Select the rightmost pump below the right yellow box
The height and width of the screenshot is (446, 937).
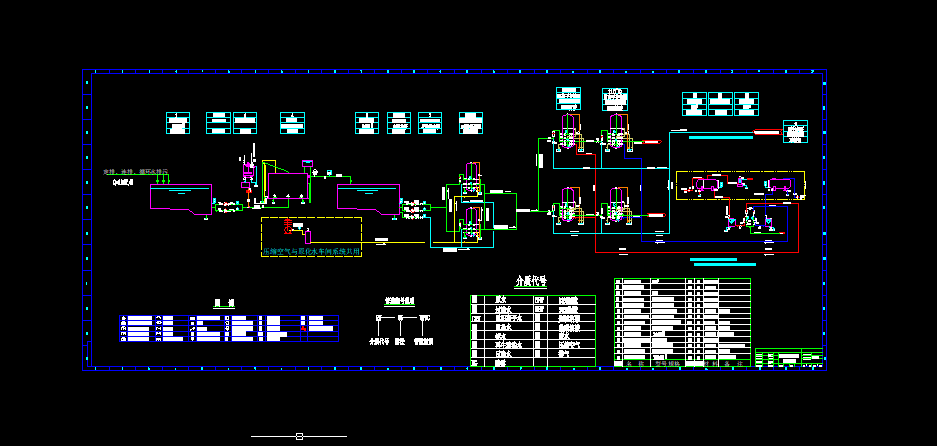[769, 223]
